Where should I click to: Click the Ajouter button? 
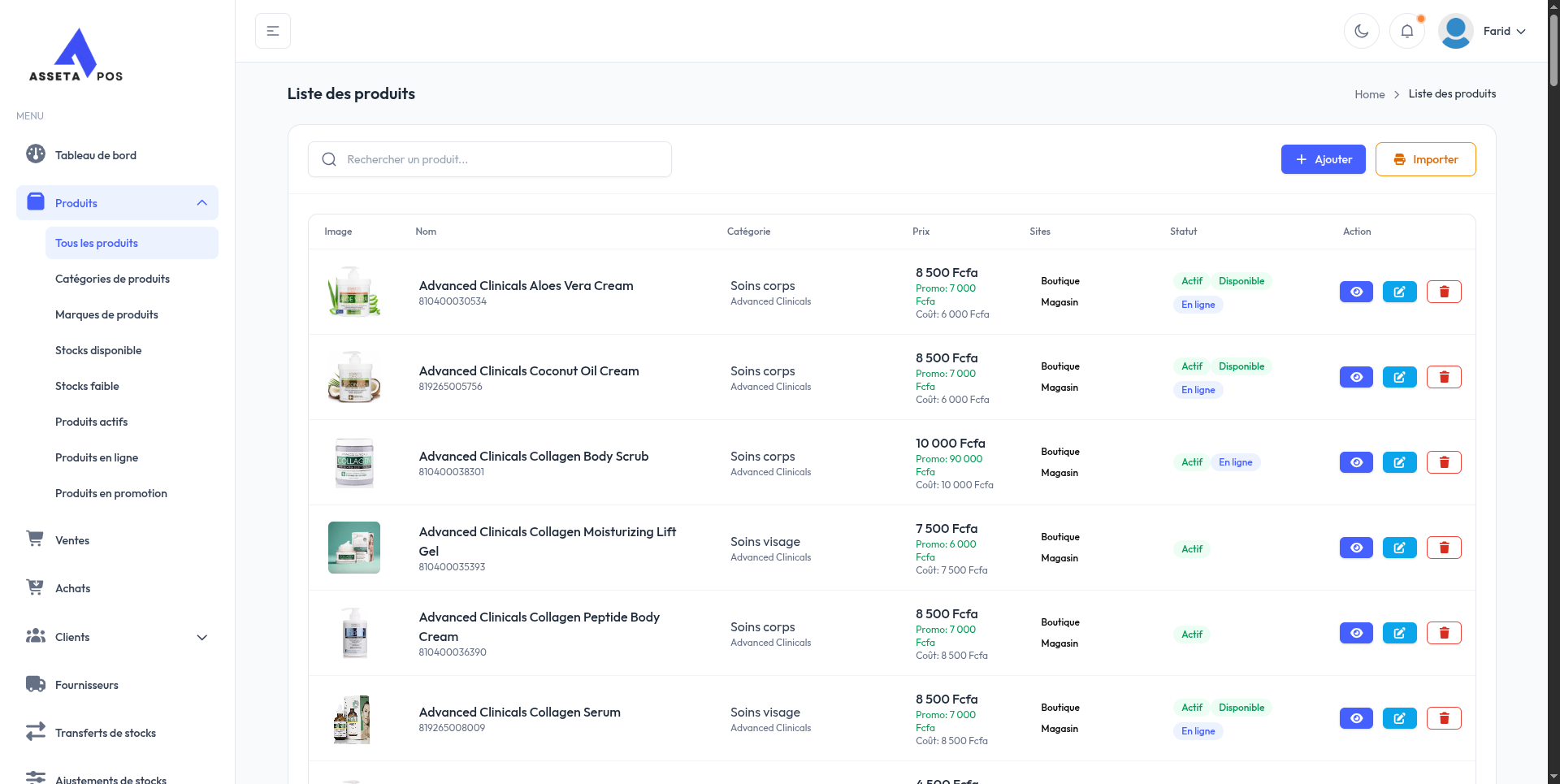click(x=1323, y=159)
